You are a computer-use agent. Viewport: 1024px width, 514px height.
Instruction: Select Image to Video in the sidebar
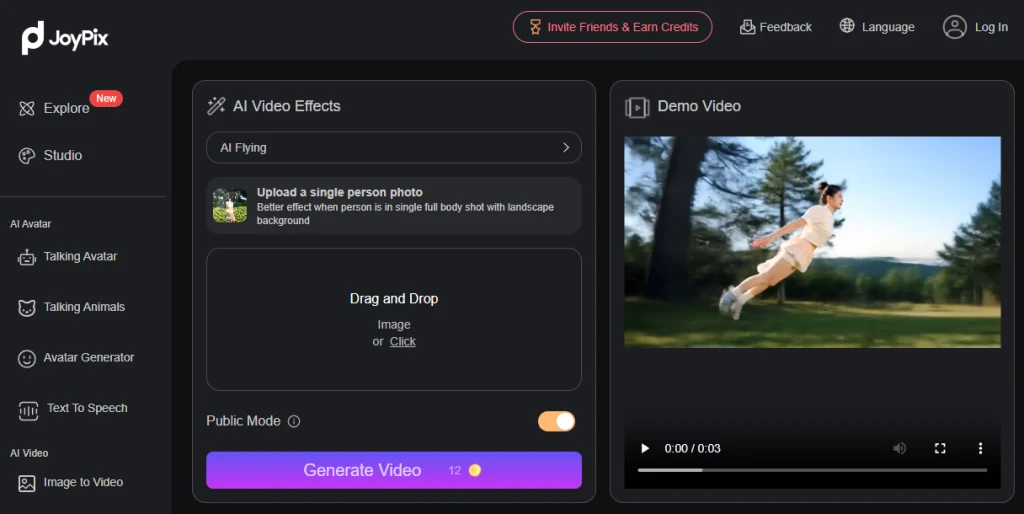point(84,482)
